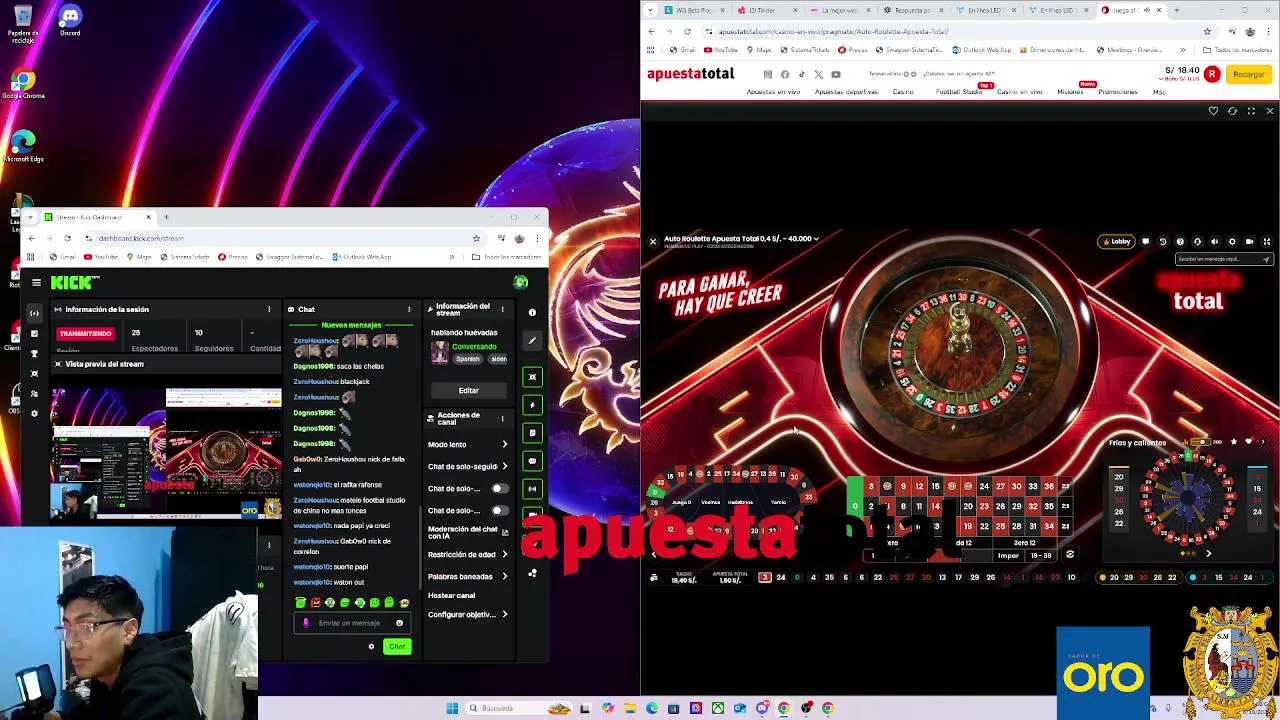Viewport: 1280px width, 720px height.
Task: Open the Football Studio menu item
Action: coord(959,92)
